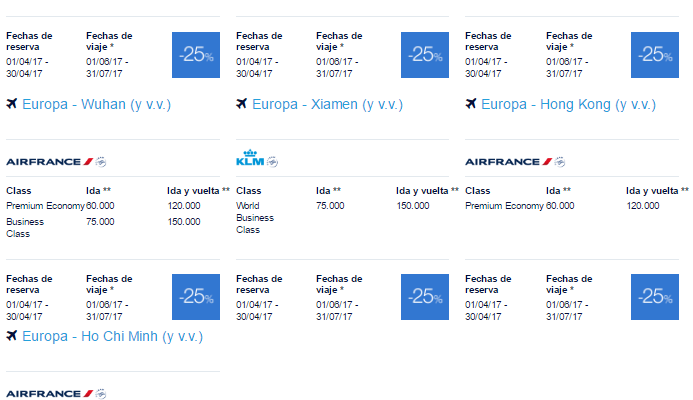Viewport: 693px width, 400px height.
Task: Select the 150.000 World Business Class round-trip price
Action: 413,206
